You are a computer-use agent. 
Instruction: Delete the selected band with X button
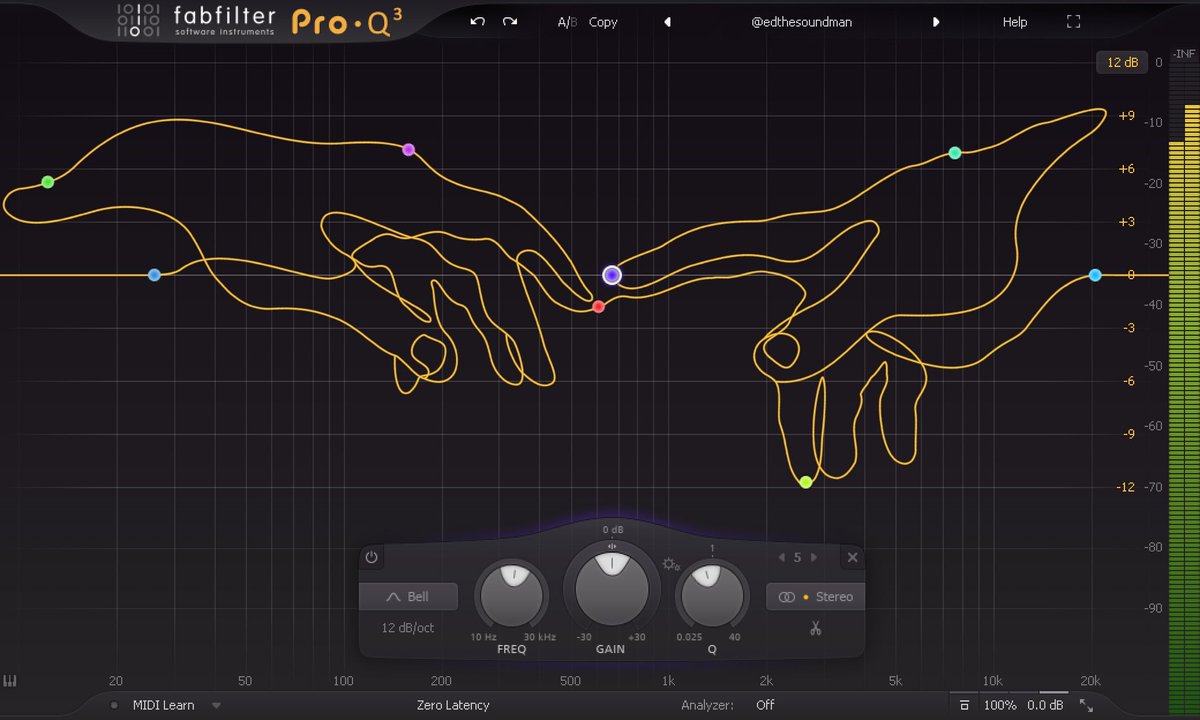852,557
